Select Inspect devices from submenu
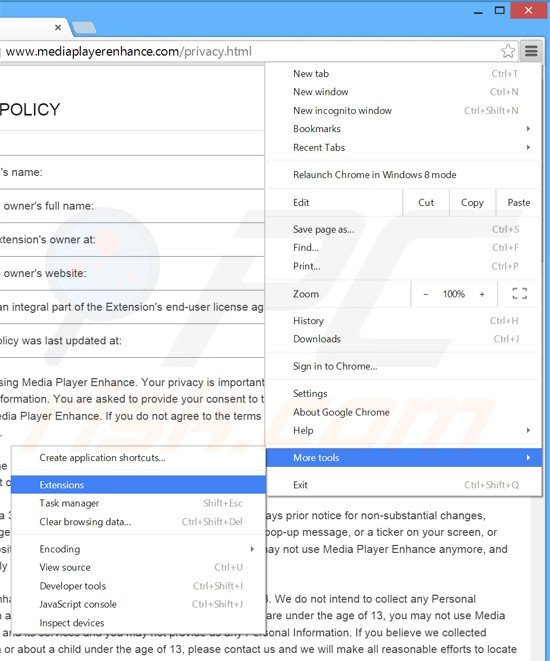 (x=138, y=623)
